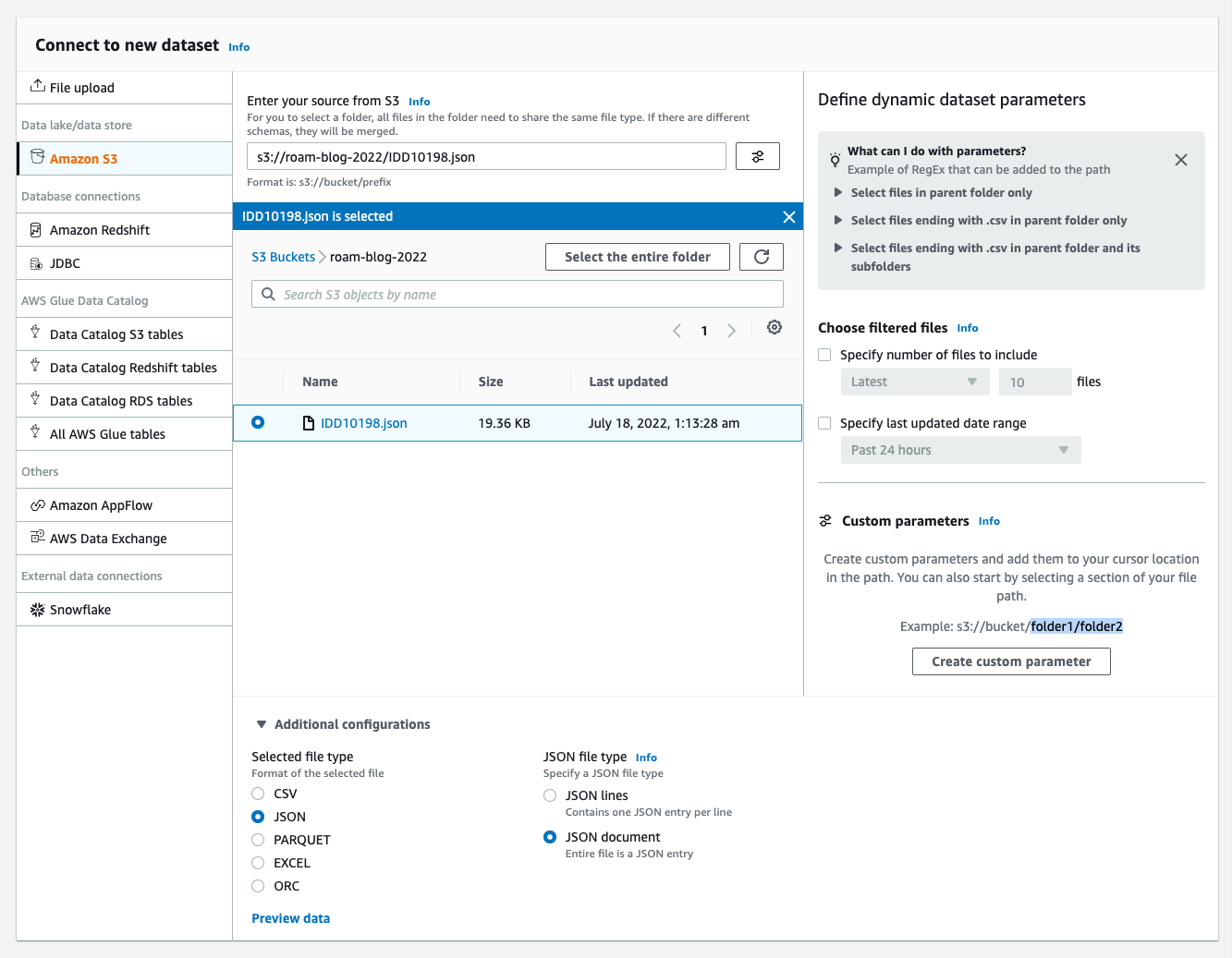Open Data Catalog Redshift tables
Screen dimensions: 1232x958
pyautogui.click(x=125, y=368)
